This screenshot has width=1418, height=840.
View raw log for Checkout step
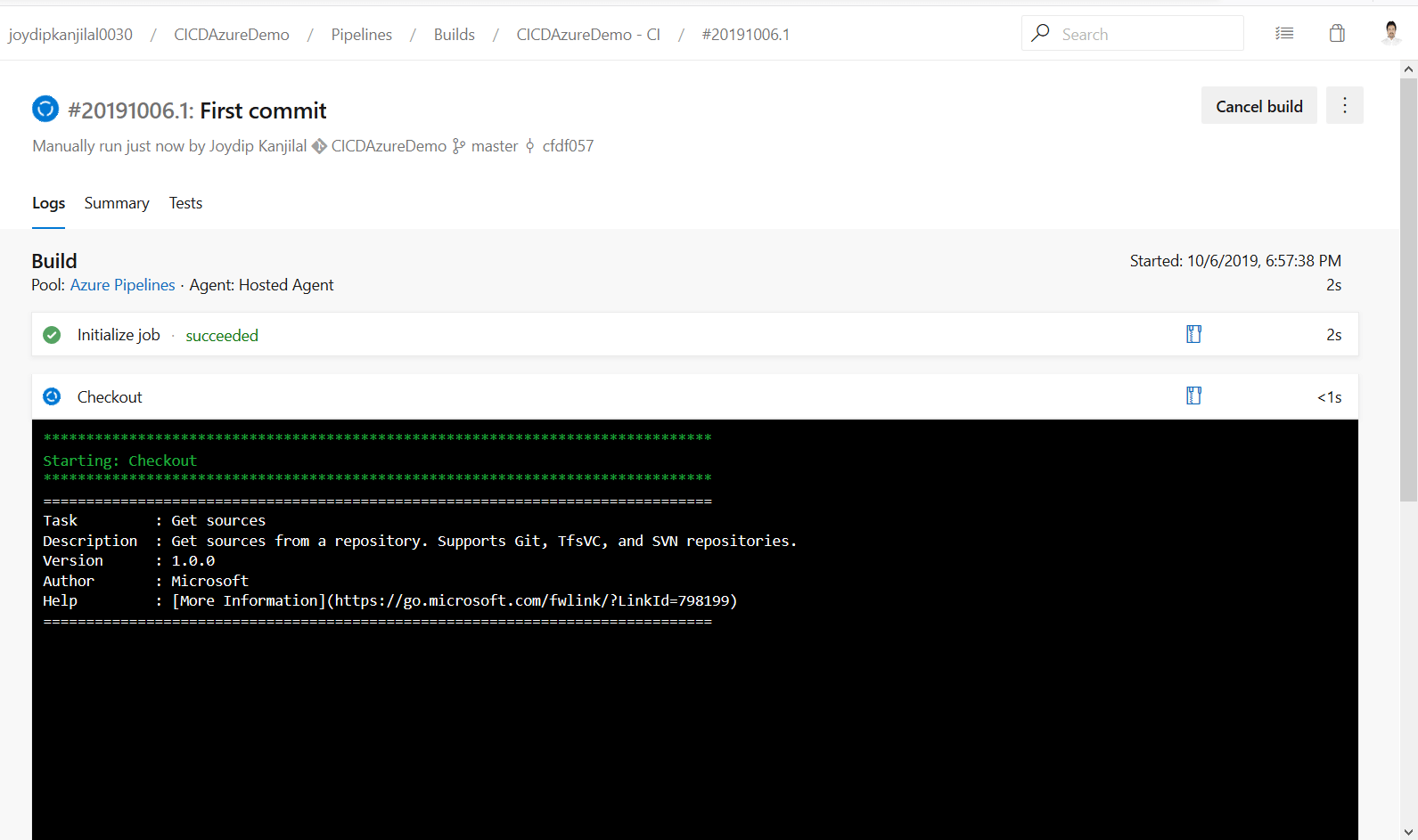tap(1193, 396)
